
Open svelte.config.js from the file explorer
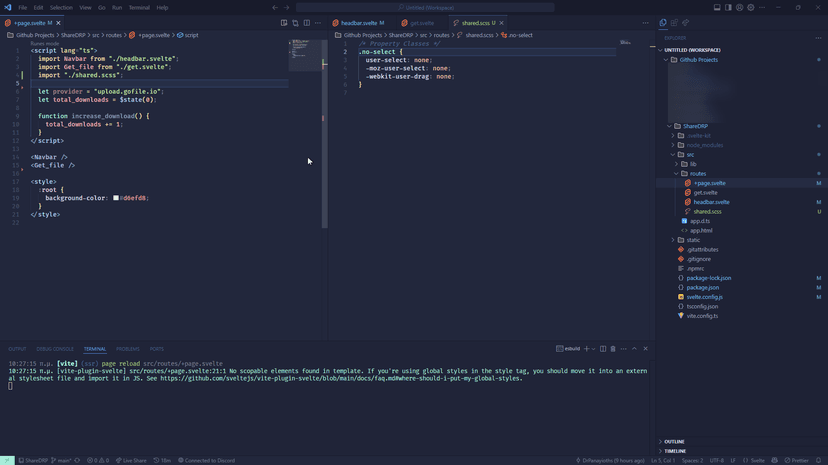(704, 297)
